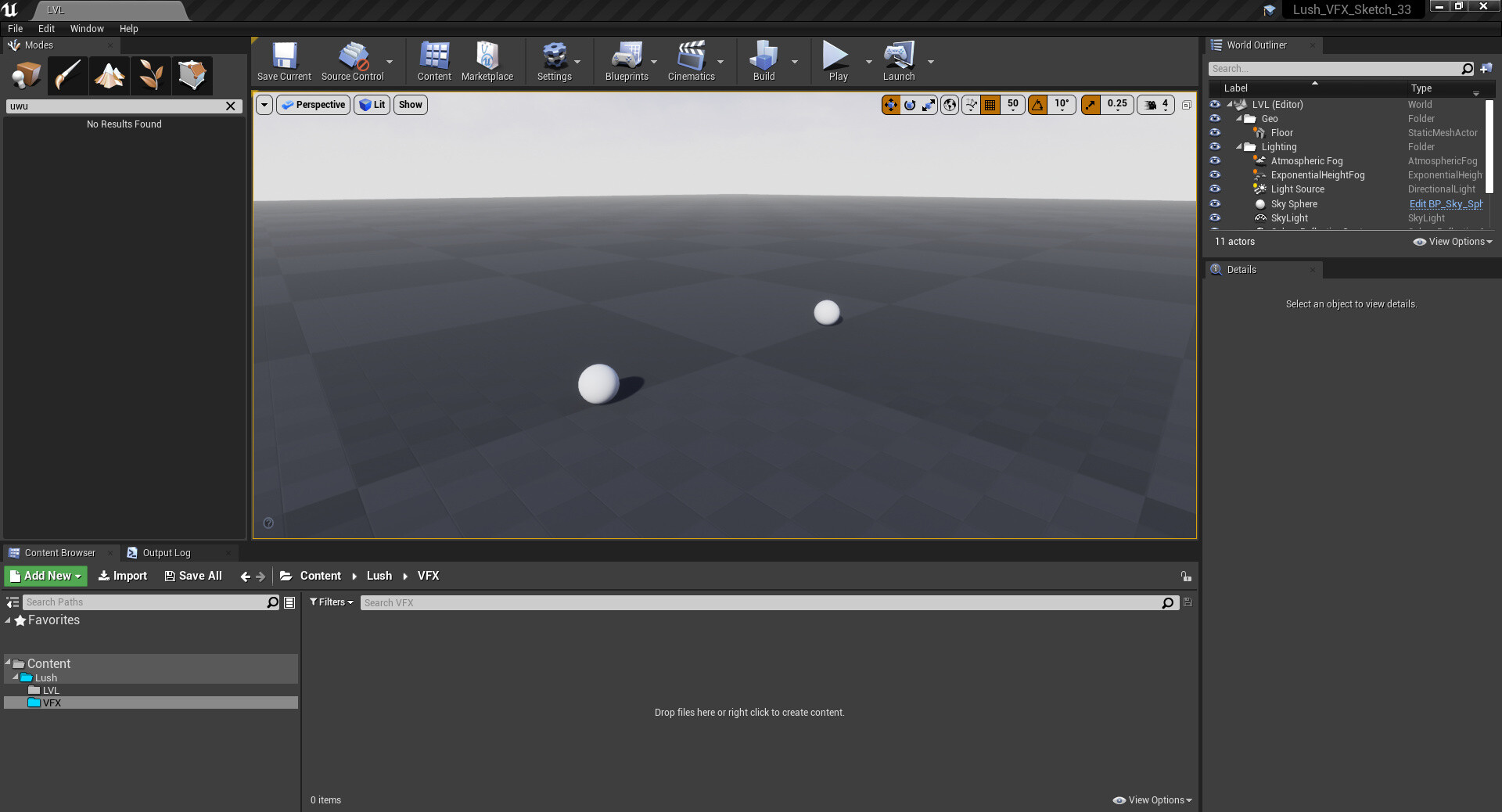Switch to Foliage editing mode
The image size is (1502, 812).
pos(151,75)
